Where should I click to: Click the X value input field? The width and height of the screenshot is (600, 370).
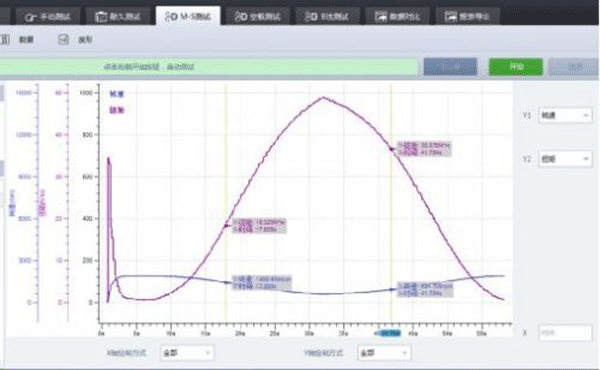(565, 333)
